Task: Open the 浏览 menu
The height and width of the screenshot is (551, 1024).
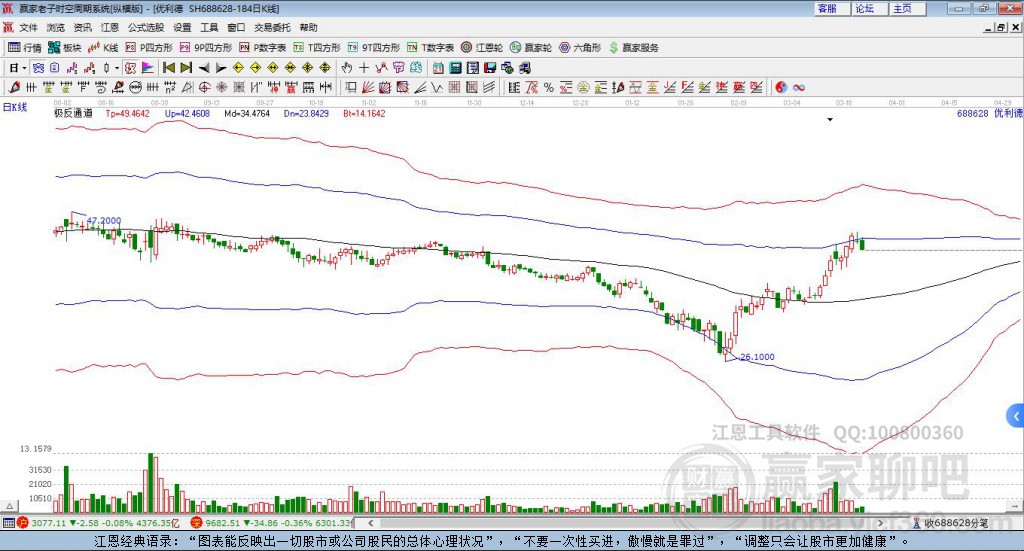Action: pyautogui.click(x=56, y=27)
